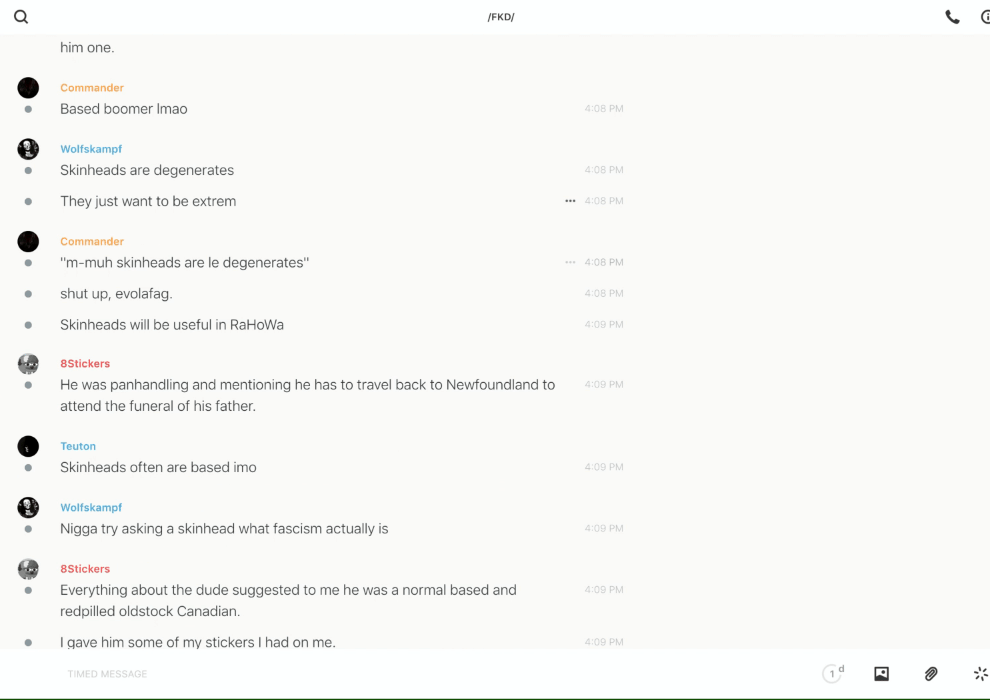Send a ping to the conversation
990x700 pixels.
pos(980,674)
